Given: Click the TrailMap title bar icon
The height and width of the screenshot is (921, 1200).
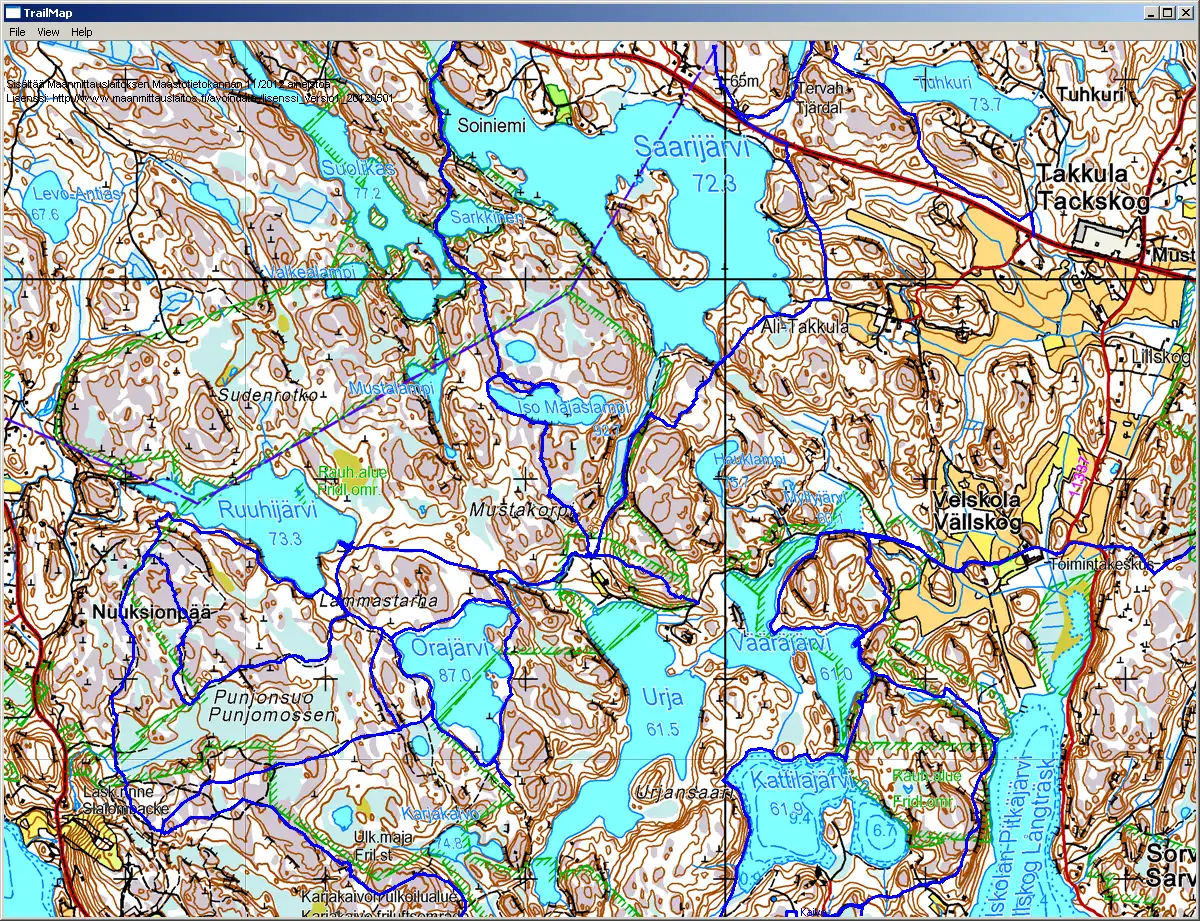Looking at the screenshot, I should [x=12, y=12].
